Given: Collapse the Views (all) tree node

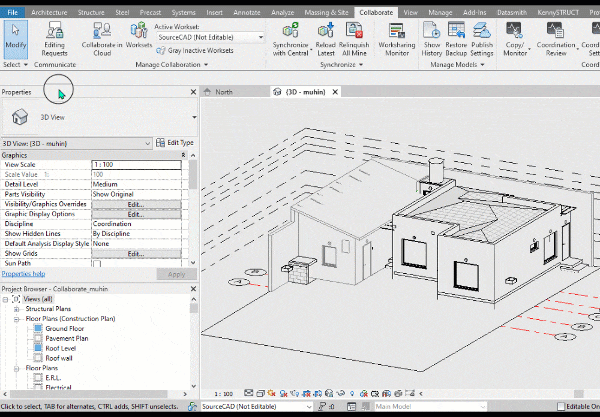Looking at the screenshot, I should [x=5, y=299].
